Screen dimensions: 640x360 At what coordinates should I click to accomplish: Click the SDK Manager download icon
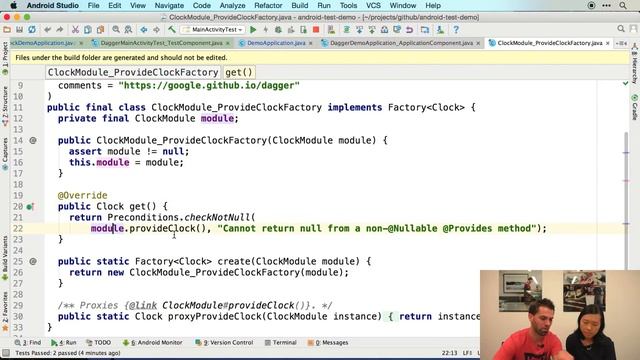pyautogui.click(x=440, y=29)
